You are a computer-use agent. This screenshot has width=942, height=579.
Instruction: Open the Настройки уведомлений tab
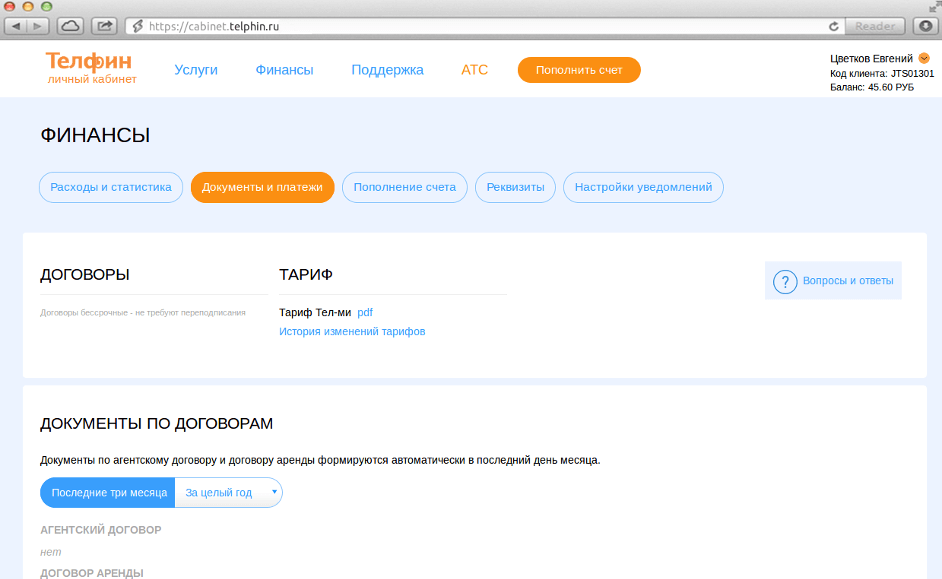pos(643,187)
